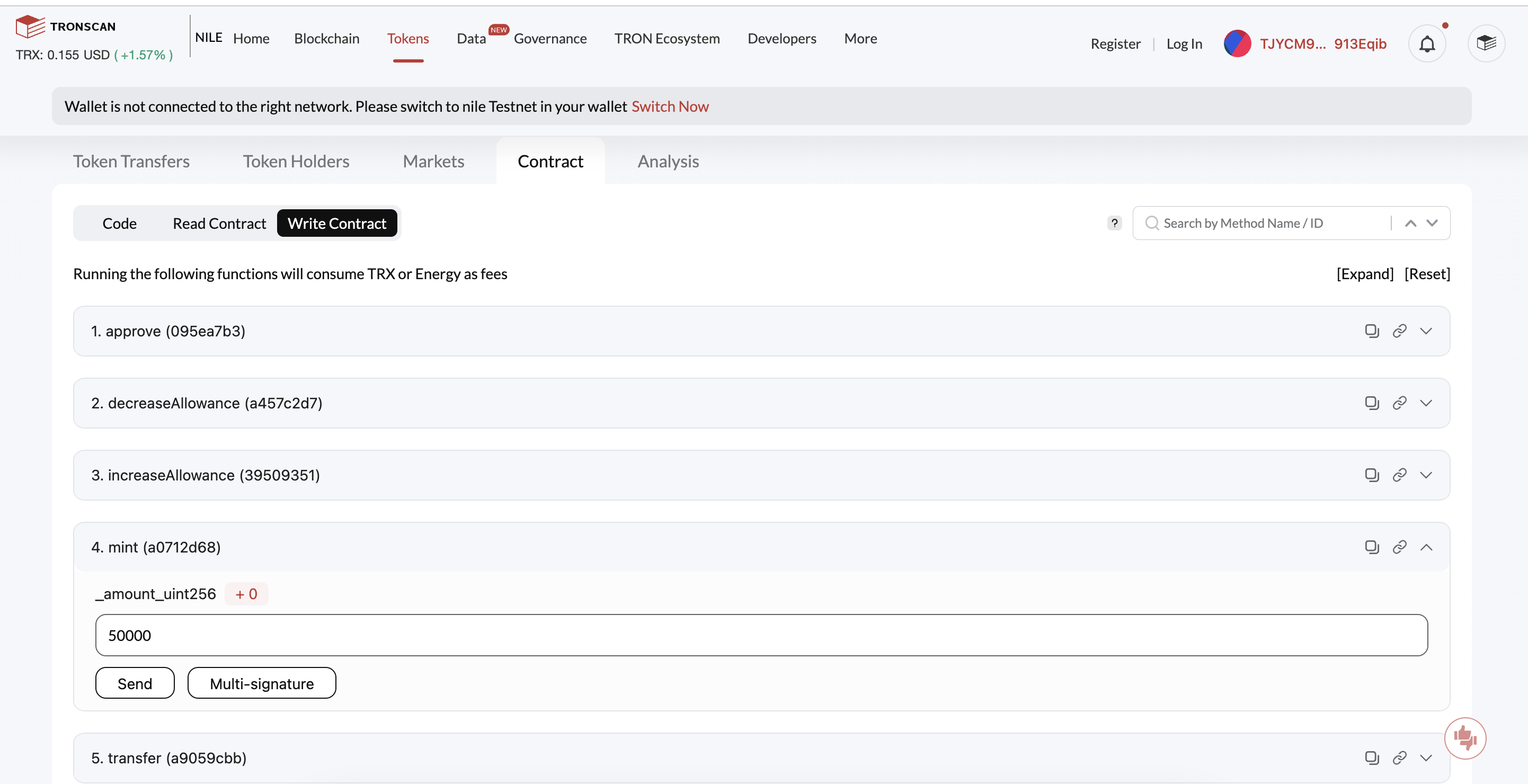Copy the approve method using its copy icon
Screen dimensions: 1528x784
pos(1371,331)
